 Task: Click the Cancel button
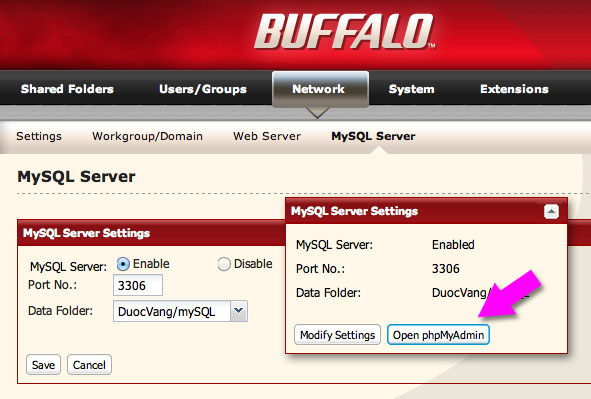point(89,365)
